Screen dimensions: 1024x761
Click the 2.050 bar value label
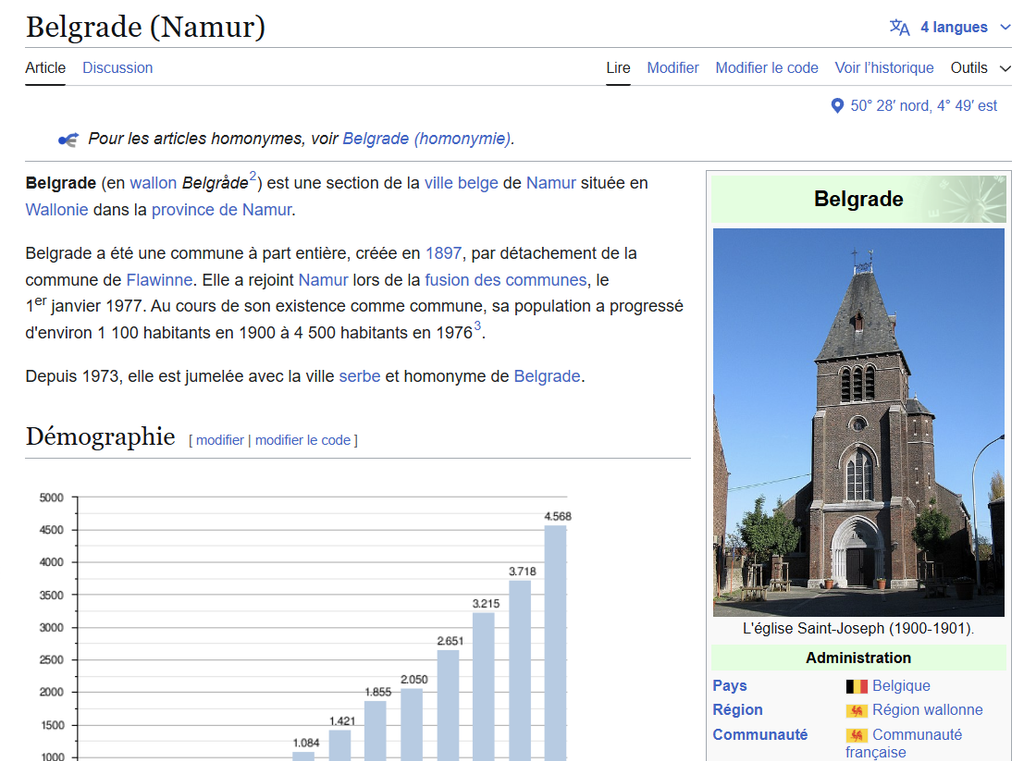tap(414, 680)
